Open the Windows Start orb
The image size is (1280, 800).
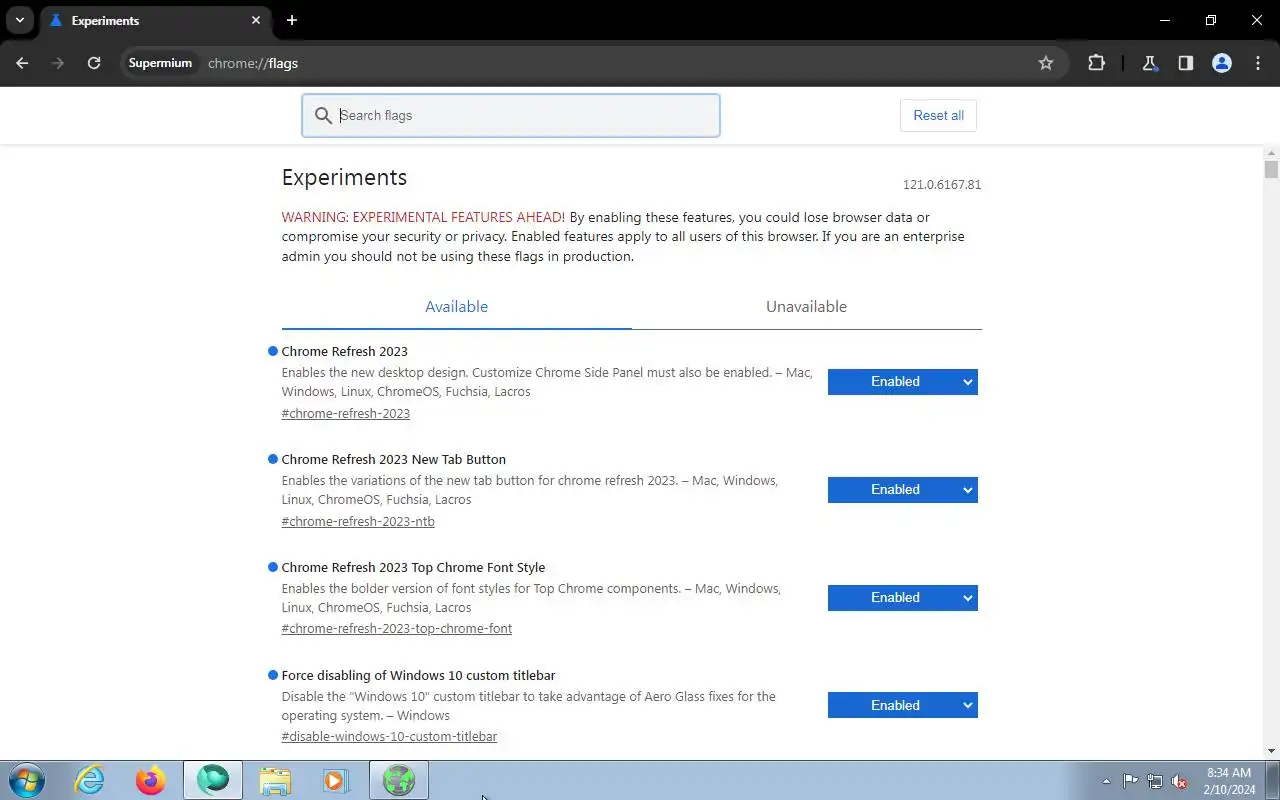[26, 780]
